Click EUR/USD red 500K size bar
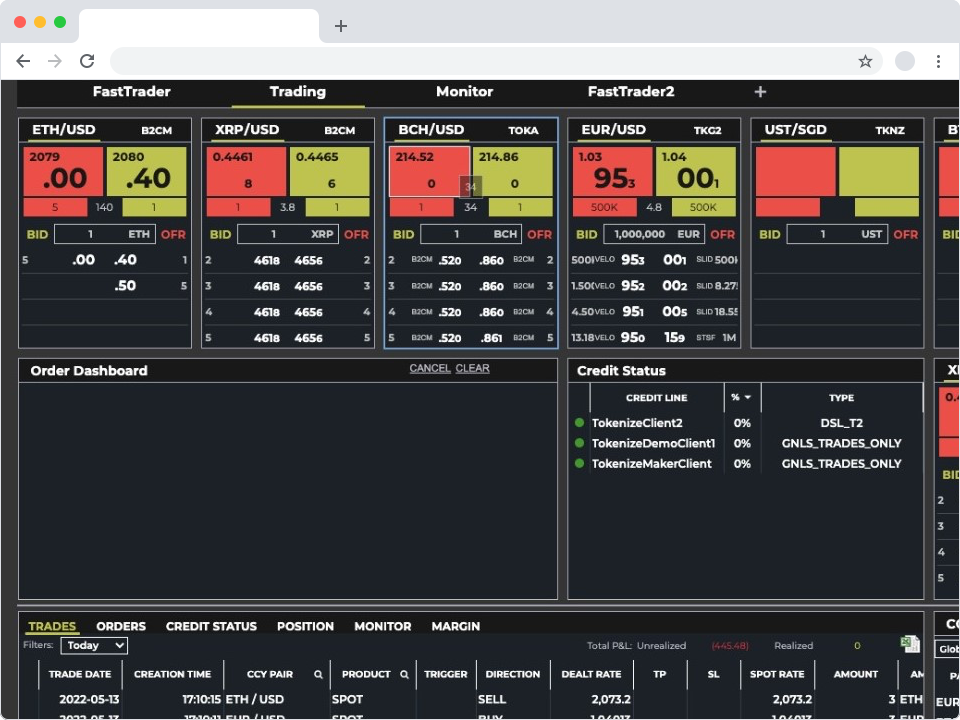 [604, 208]
